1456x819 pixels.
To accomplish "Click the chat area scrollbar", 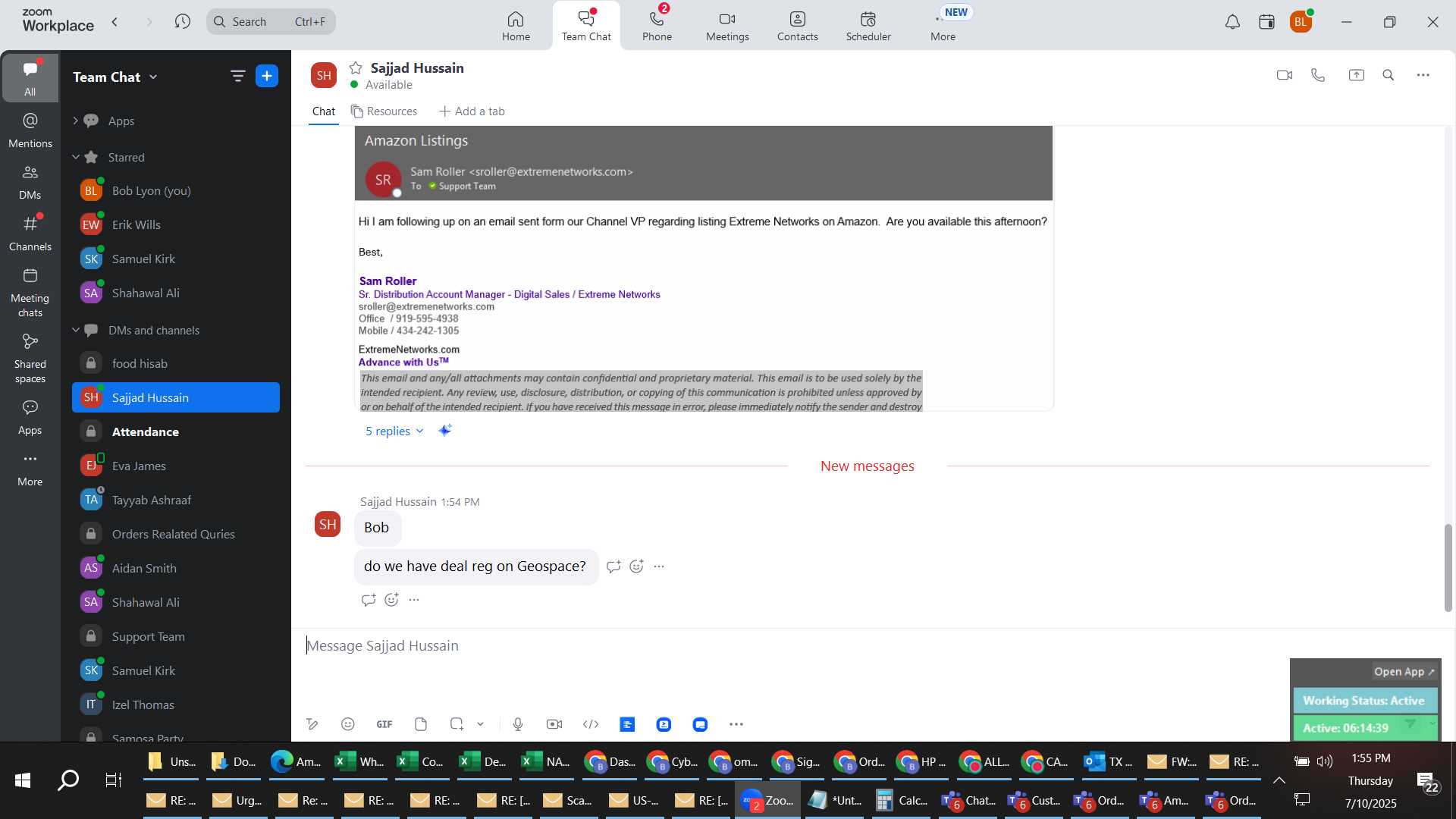I will 1448,567.
